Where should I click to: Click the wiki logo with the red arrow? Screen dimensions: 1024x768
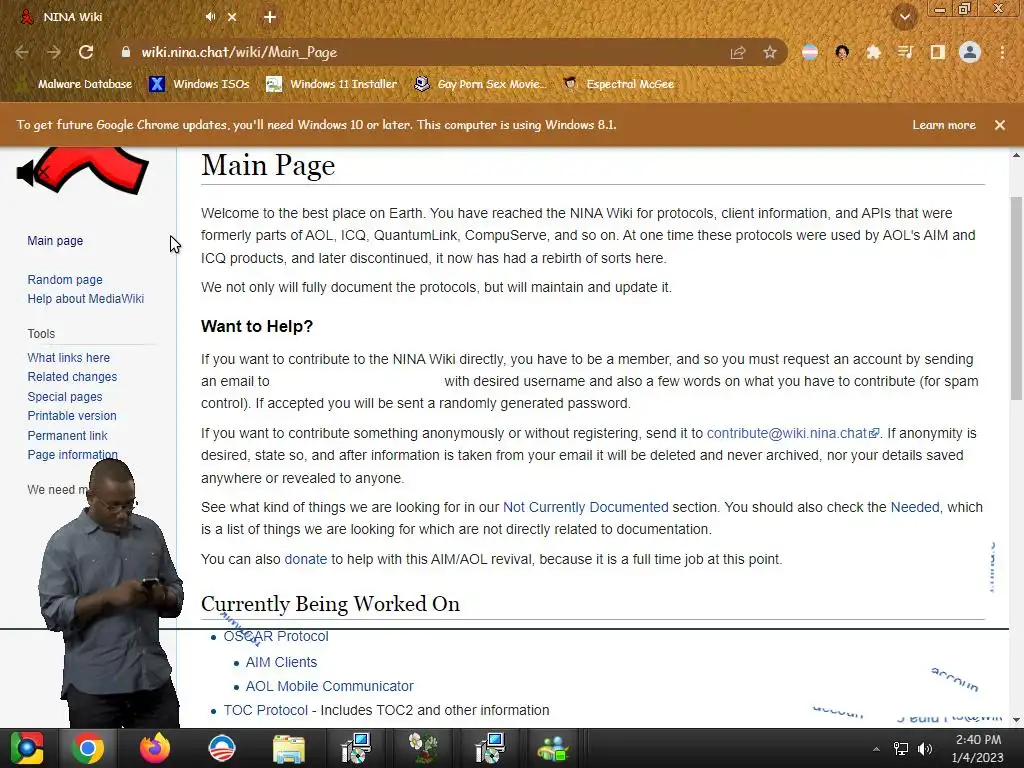tap(83, 171)
